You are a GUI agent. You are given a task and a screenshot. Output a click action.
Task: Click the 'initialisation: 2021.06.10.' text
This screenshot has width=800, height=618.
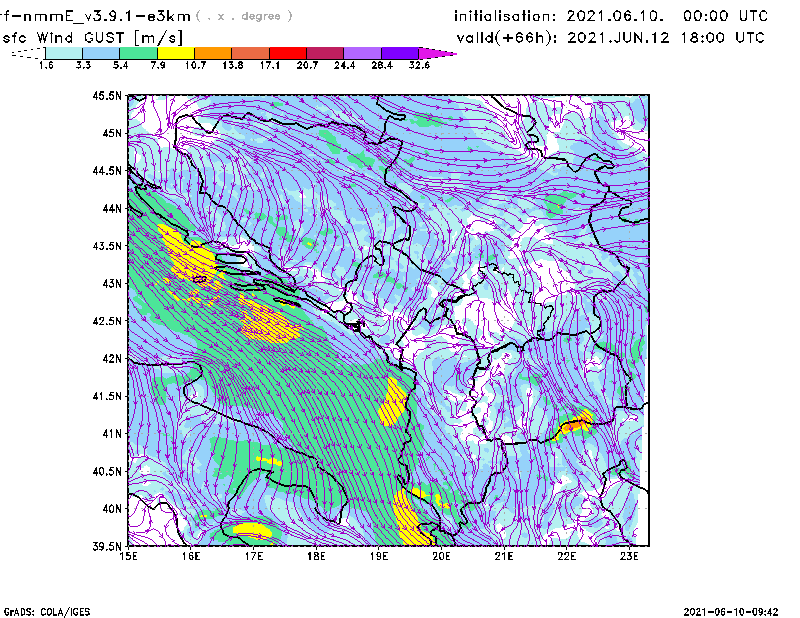point(559,16)
